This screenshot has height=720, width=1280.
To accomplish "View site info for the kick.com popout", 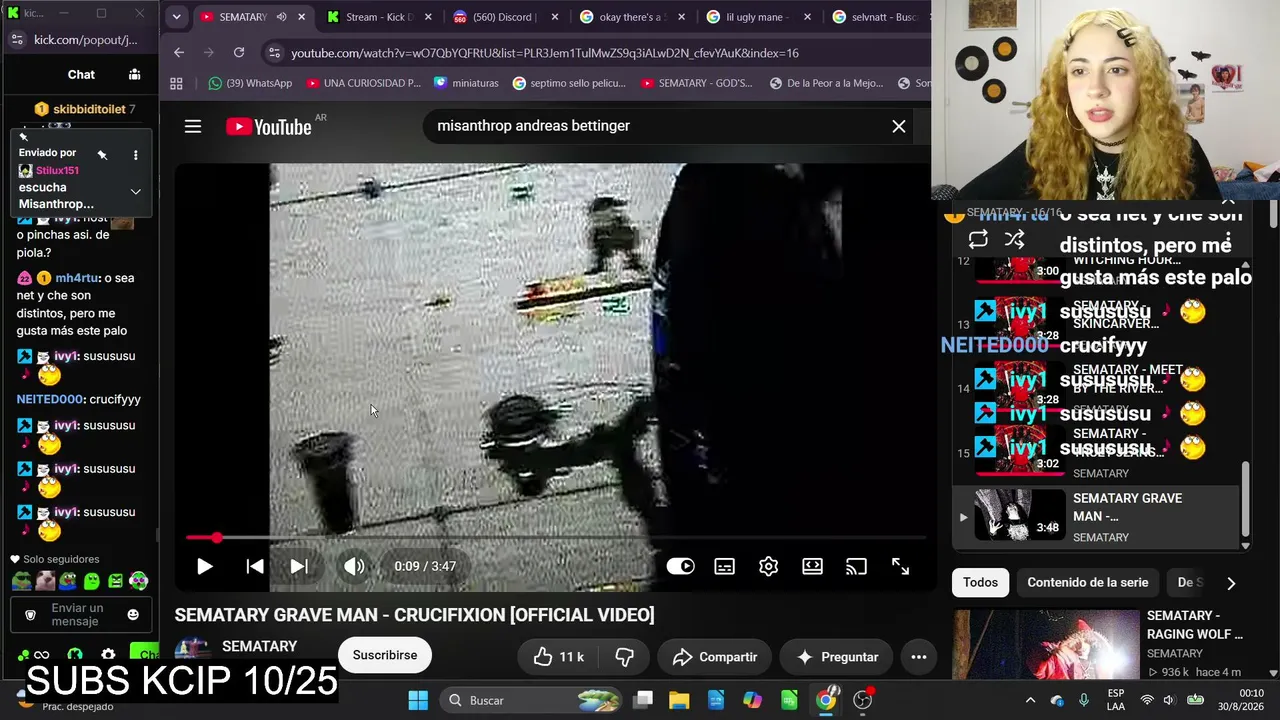I will 17,40.
